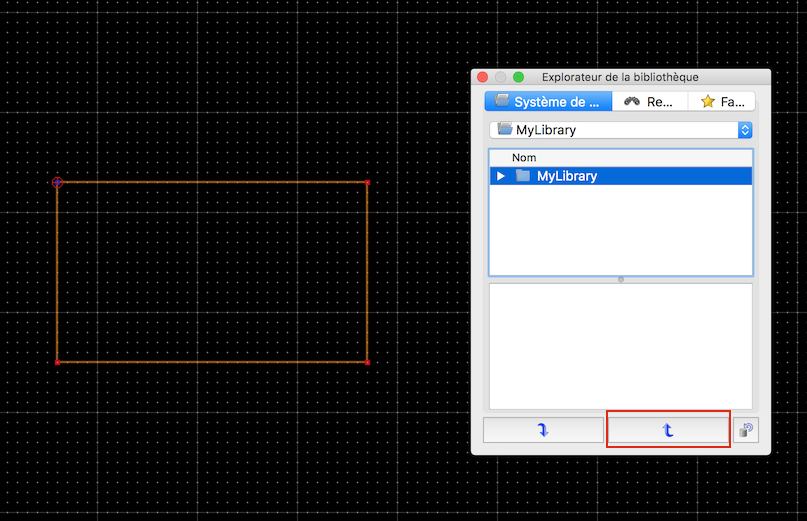Click the splitter handle between the panes
807x521 pixels.
621,280
